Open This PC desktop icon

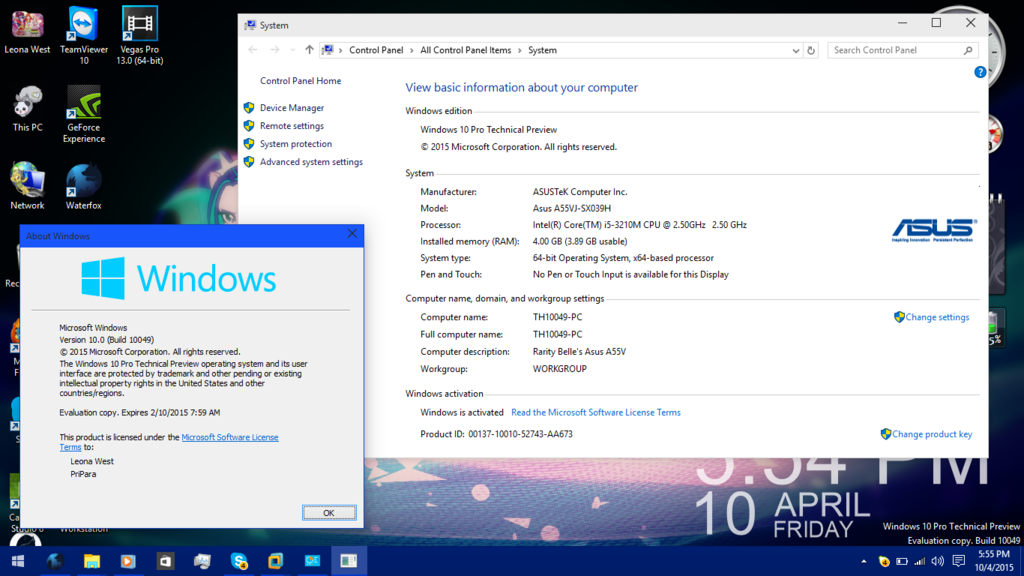pos(27,109)
